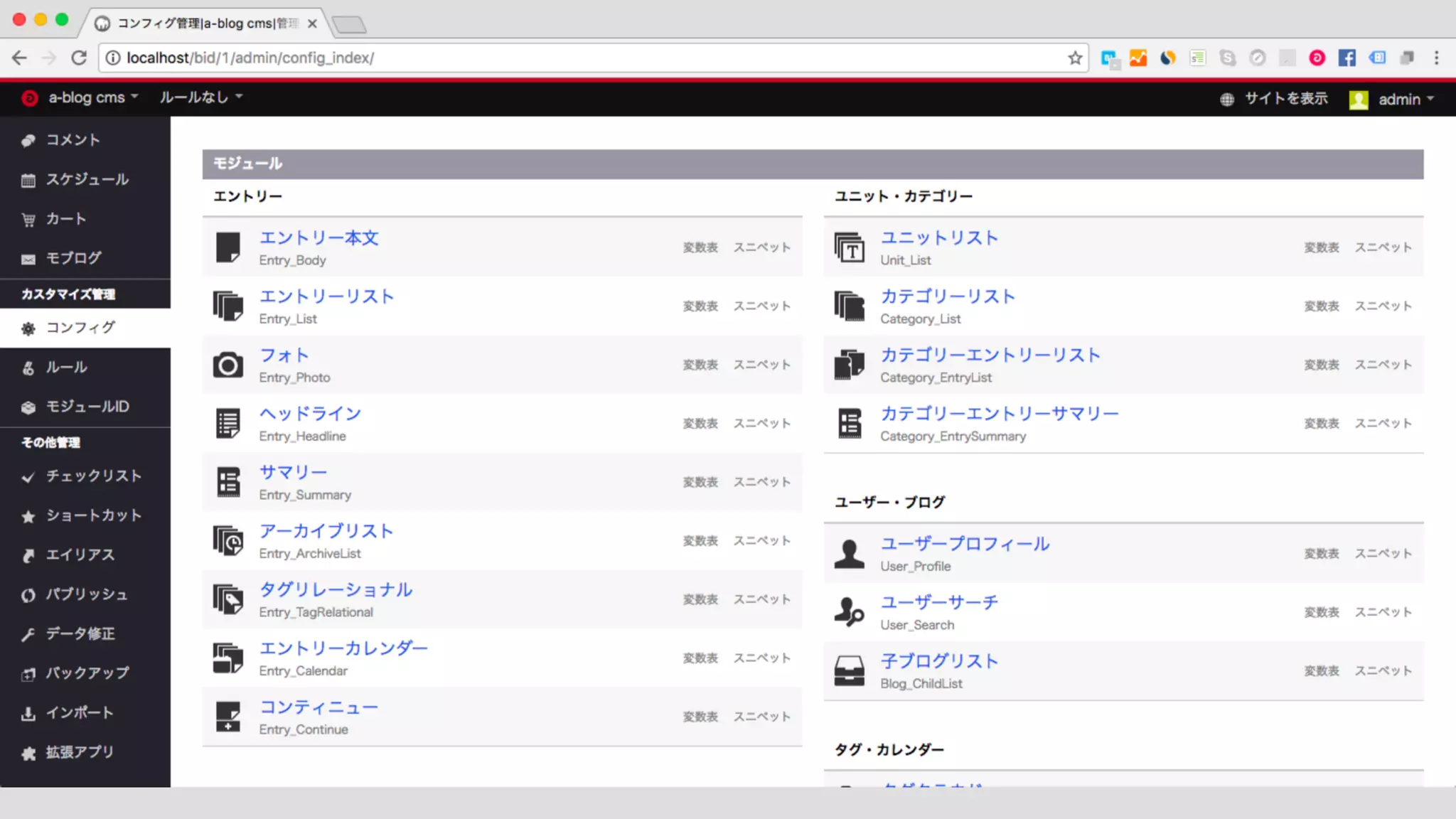Expand the ルールなし rule dropdown
This screenshot has width=1456, height=819.
point(200,97)
